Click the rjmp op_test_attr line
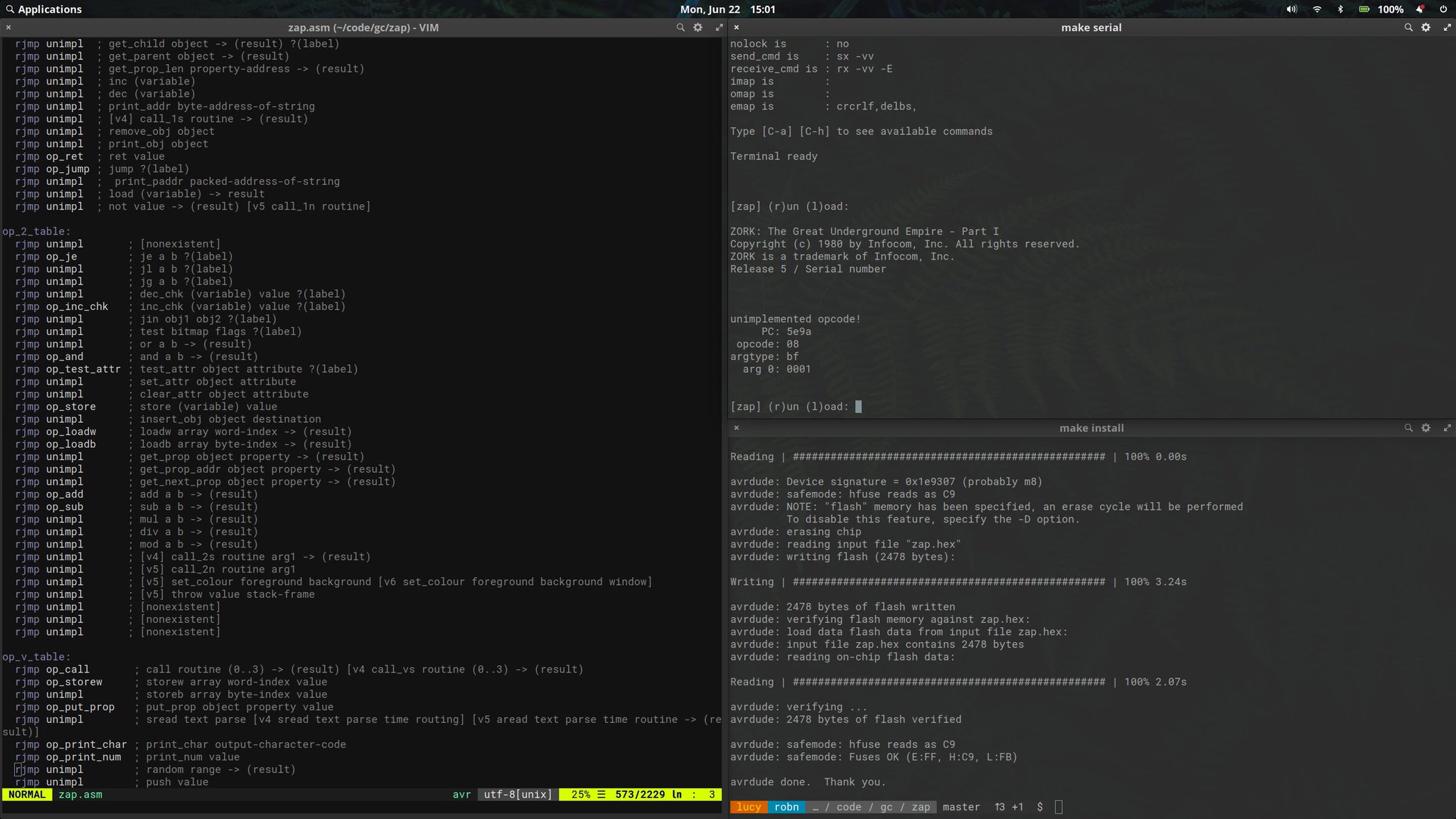This screenshot has height=819, width=1456. [x=186, y=369]
